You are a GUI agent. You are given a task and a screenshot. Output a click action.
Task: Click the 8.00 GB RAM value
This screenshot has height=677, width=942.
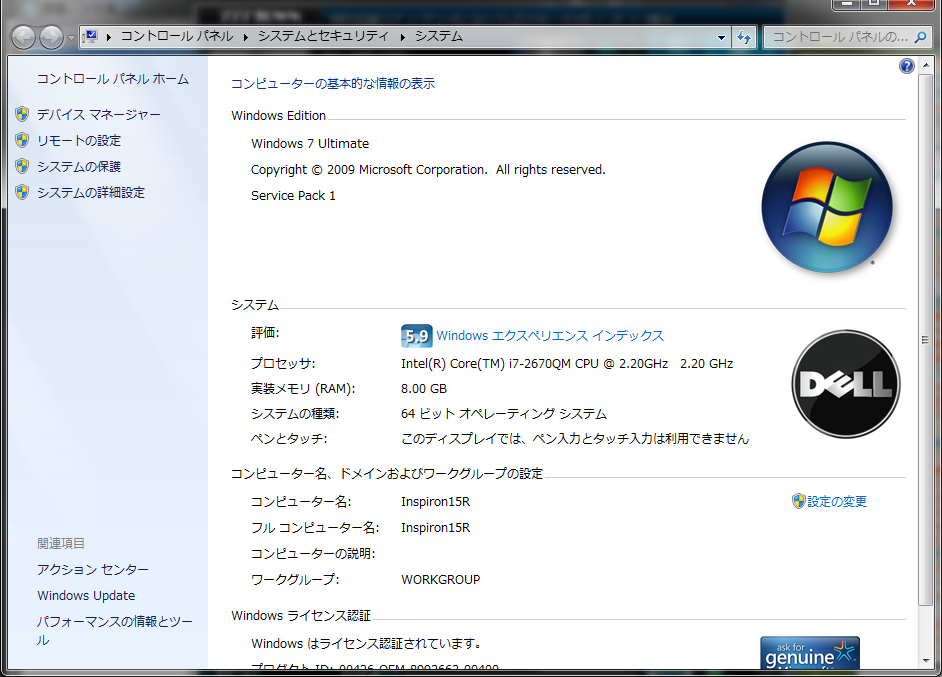(424, 389)
